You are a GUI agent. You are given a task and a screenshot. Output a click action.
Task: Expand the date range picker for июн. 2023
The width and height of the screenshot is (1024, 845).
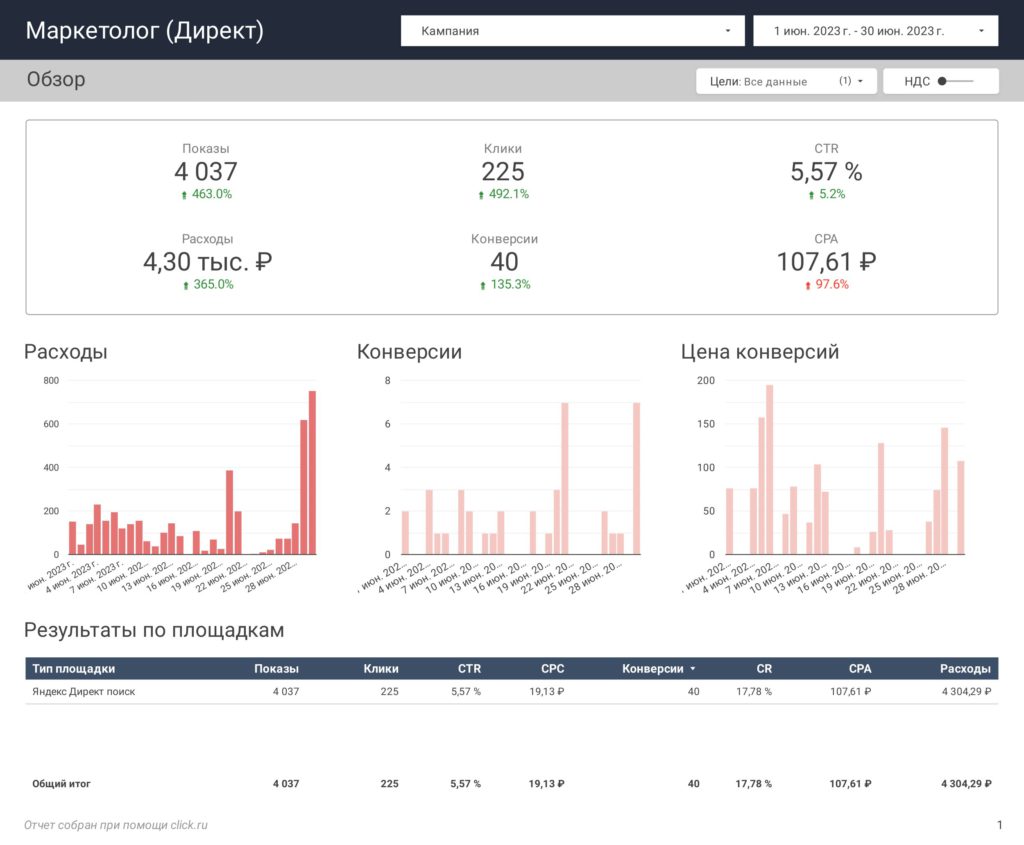coord(875,31)
